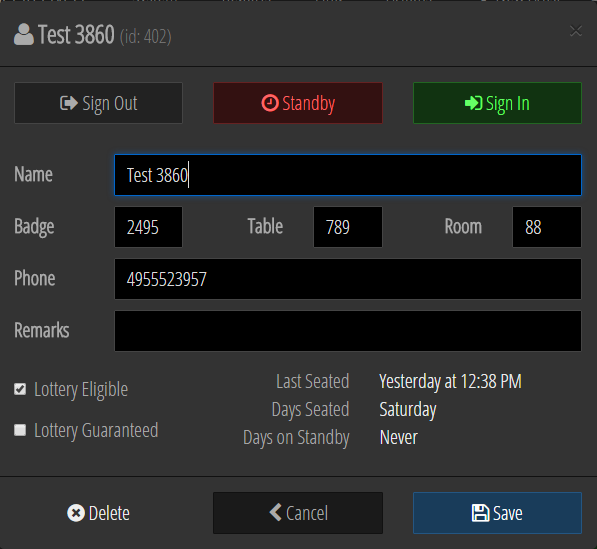Screen dimensions: 597x549
Task: Click into the Room field
Action: tap(547, 227)
